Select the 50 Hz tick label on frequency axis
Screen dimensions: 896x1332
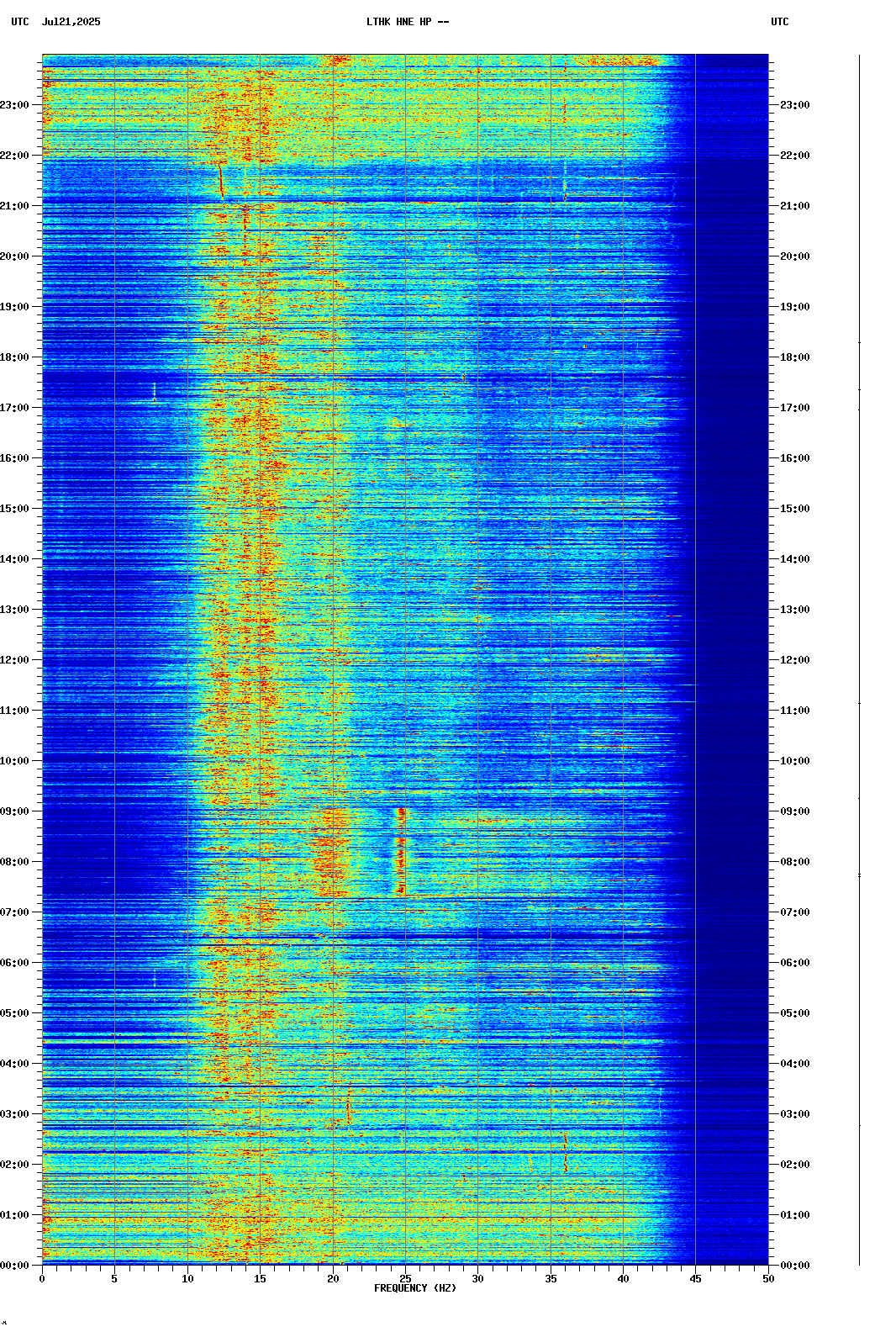click(x=768, y=1279)
